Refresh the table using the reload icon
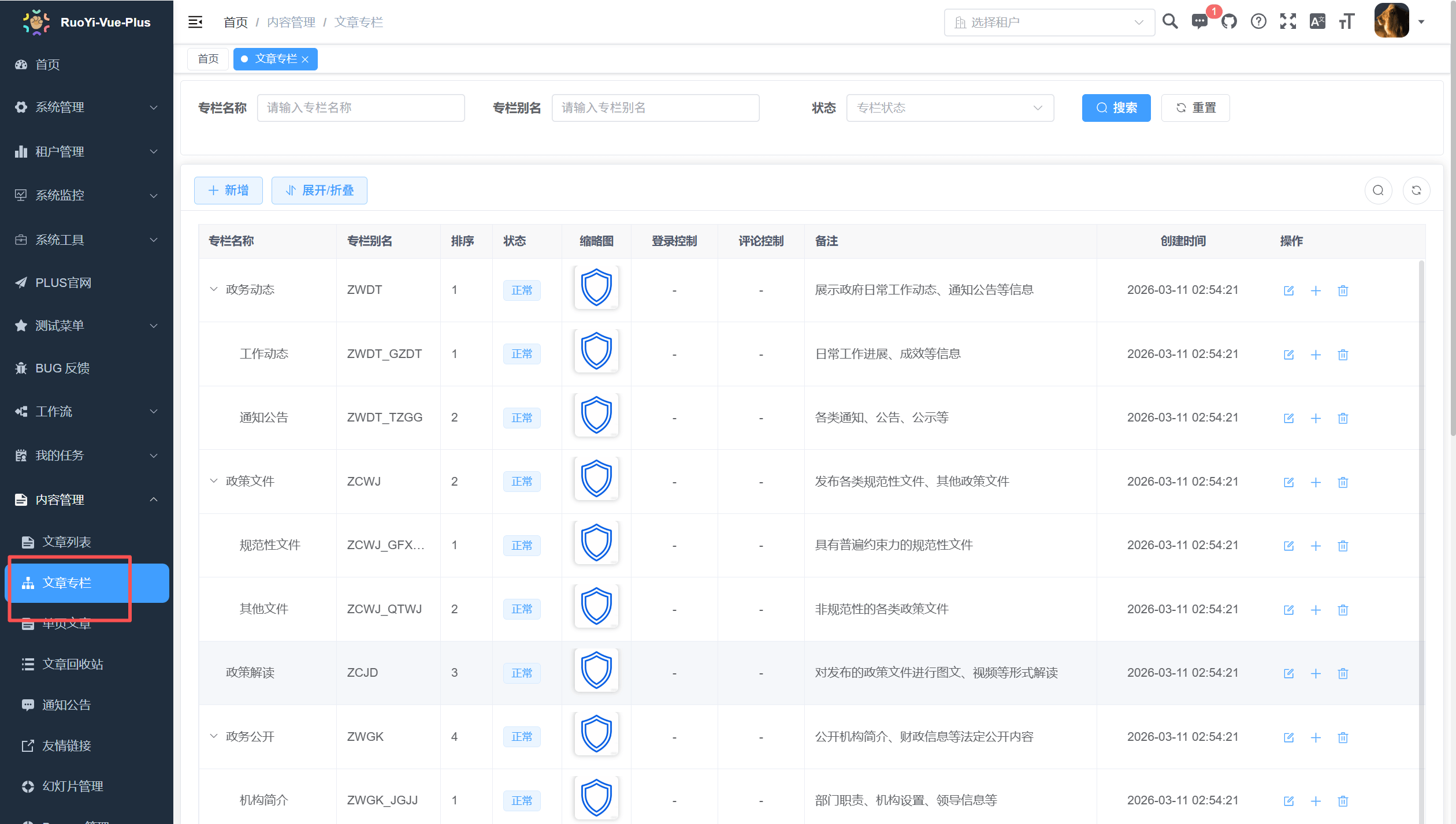Image resolution: width=1456 pixels, height=824 pixels. tap(1416, 190)
